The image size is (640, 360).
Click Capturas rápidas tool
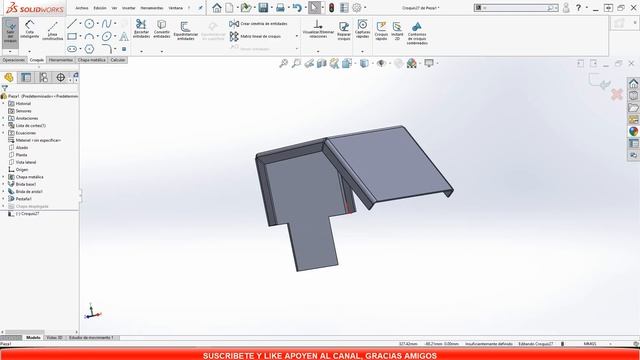362,29
